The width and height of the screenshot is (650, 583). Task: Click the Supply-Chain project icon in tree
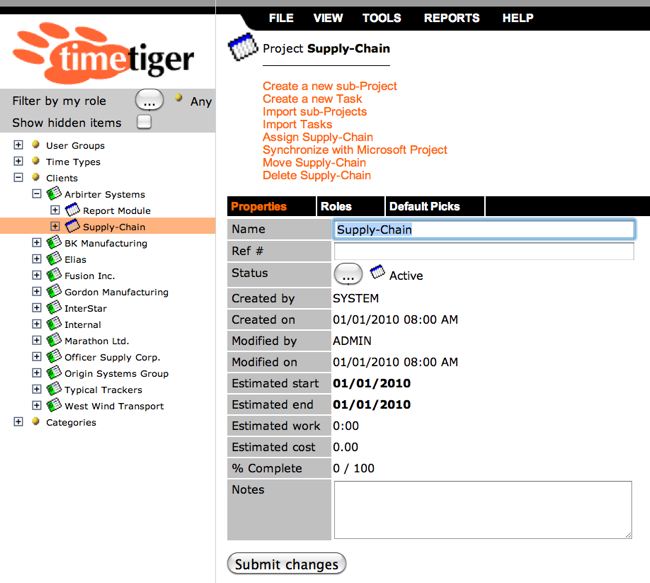[72, 226]
